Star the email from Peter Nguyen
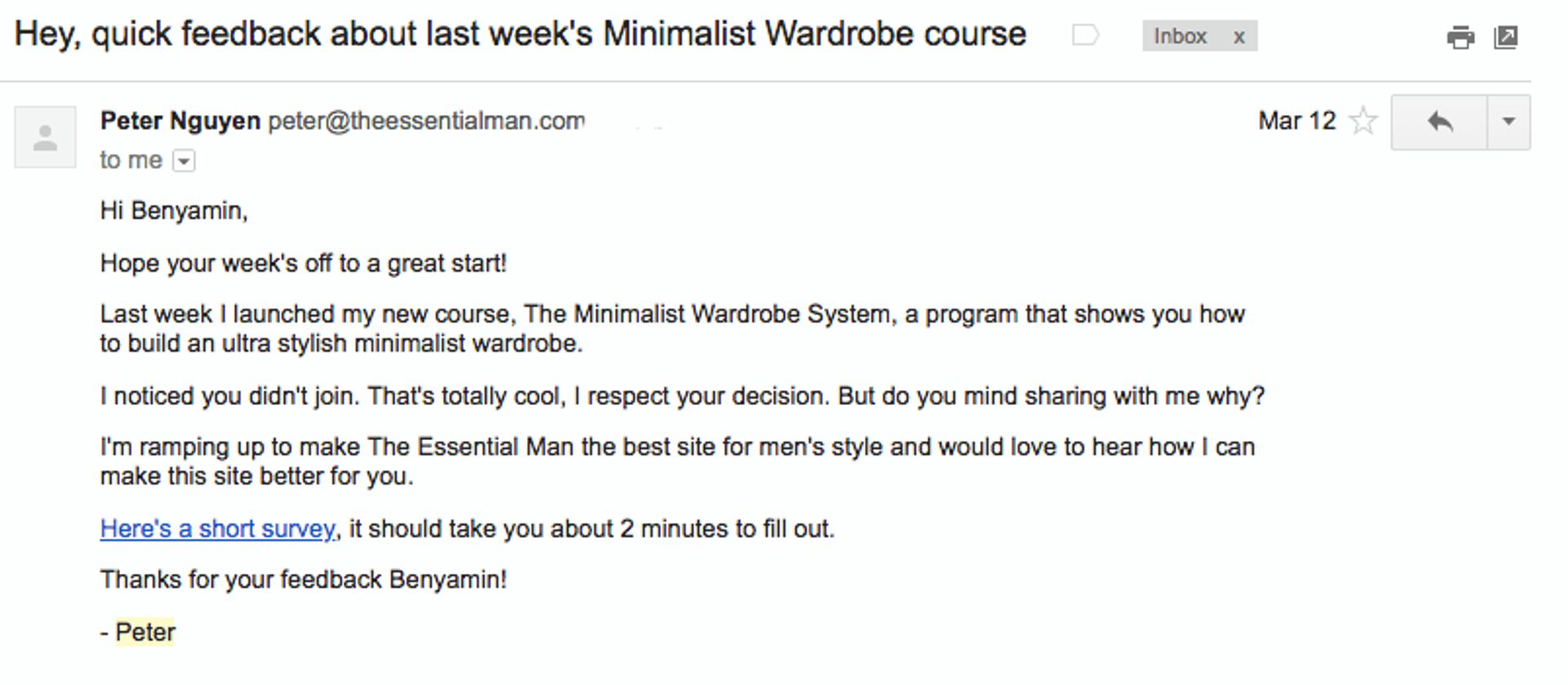Image resolution: width=1568 pixels, height=685 pixels. pos(1362,122)
